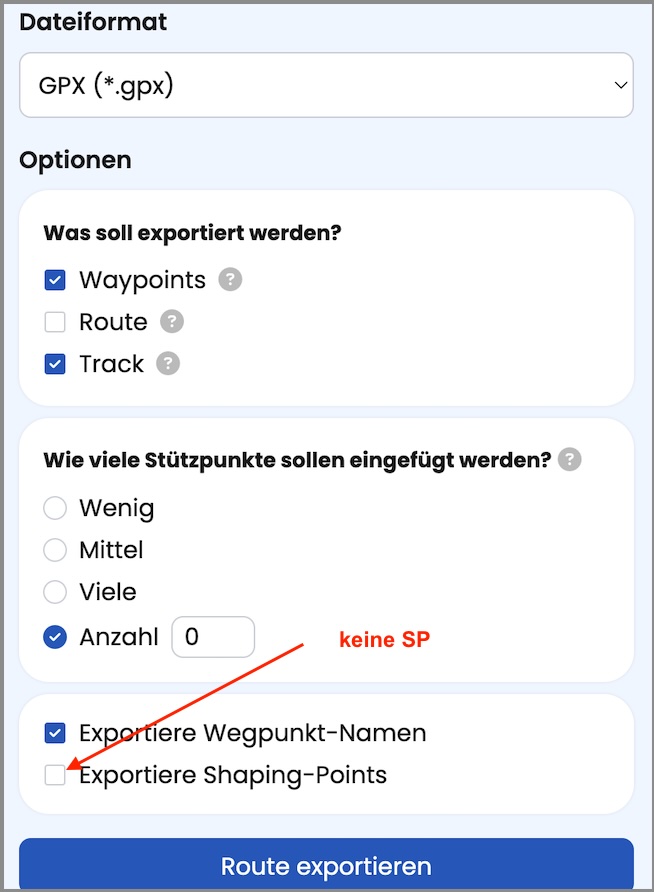The width and height of the screenshot is (654, 892).
Task: Click the help icon beside Route
Action: (172, 322)
